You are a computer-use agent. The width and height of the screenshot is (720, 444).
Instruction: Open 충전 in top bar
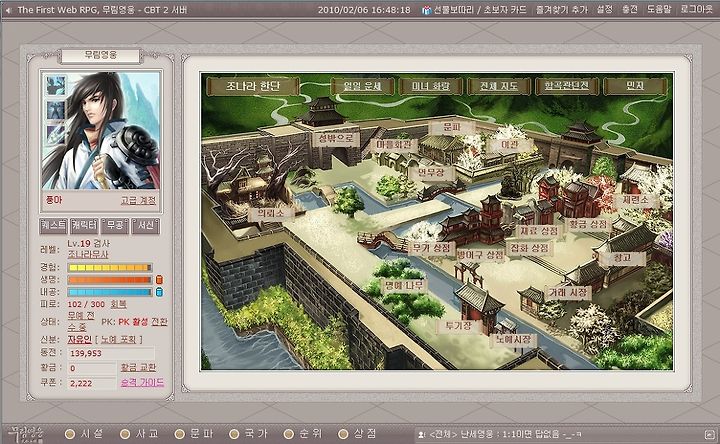pos(630,10)
